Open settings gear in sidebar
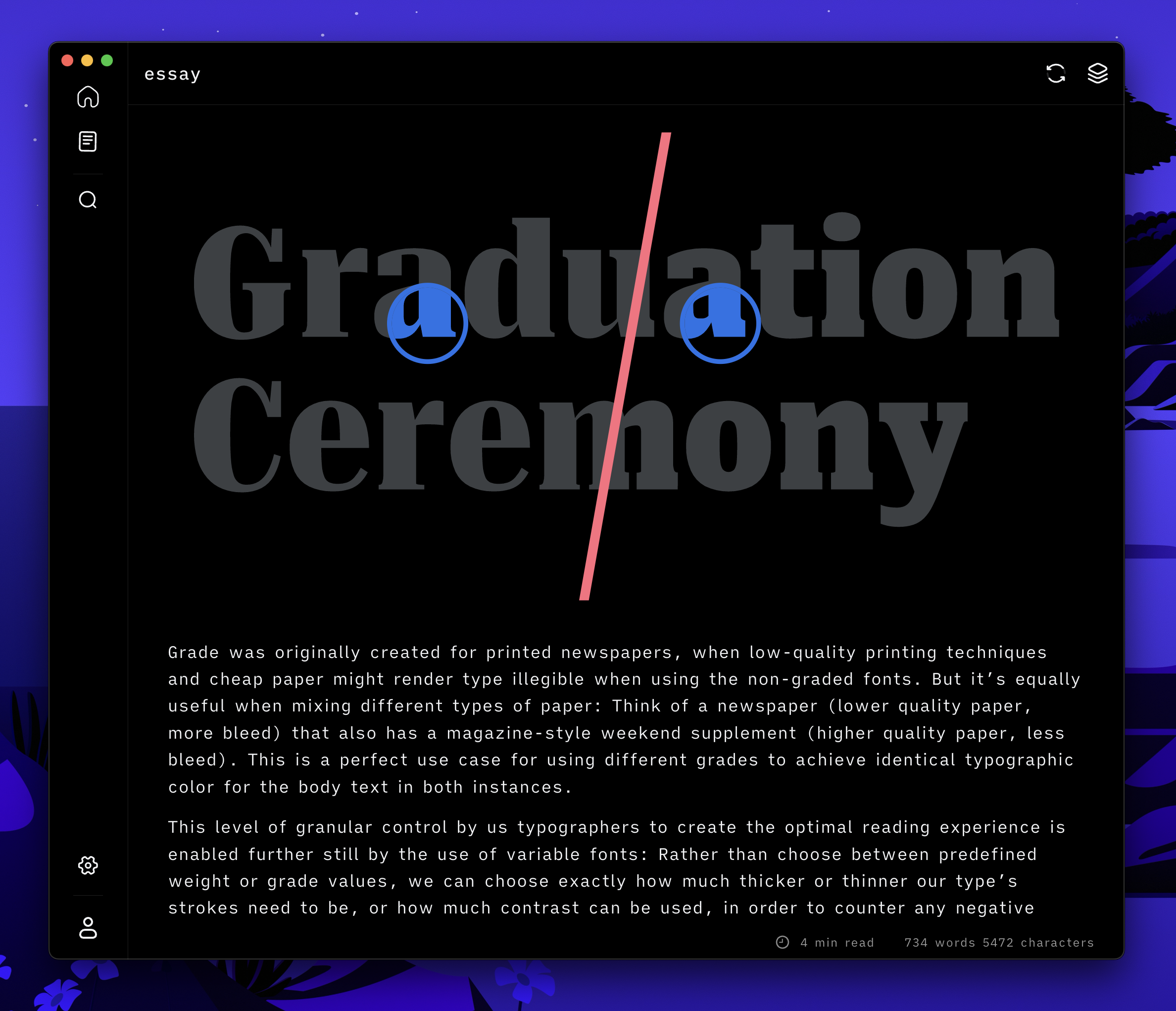Viewport: 1176px width, 1011px height. [x=88, y=865]
